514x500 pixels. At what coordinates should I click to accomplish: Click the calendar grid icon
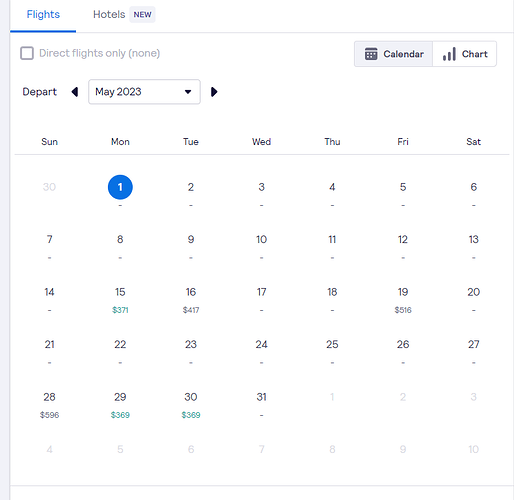tap(371, 54)
